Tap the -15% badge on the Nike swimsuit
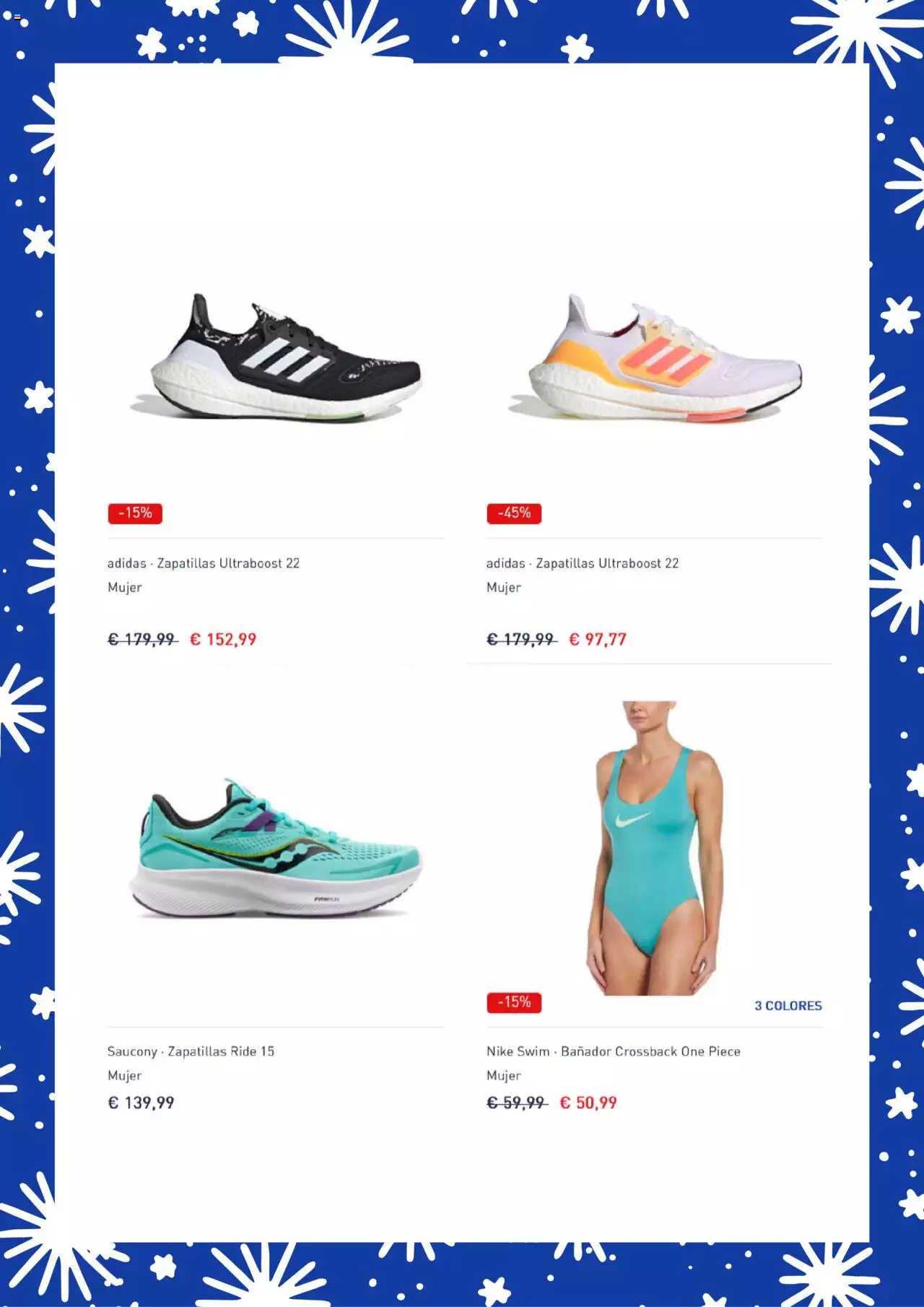Viewport: 924px width, 1307px height. 514,1002
